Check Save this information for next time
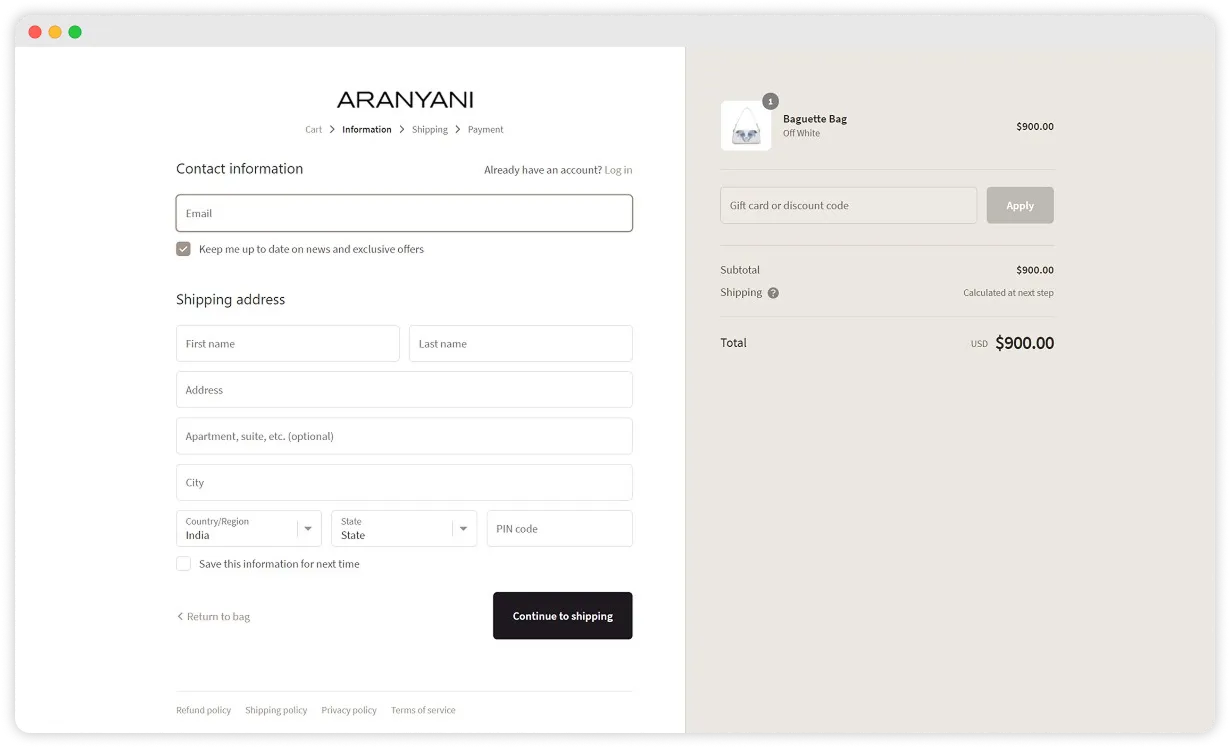The height and width of the screenshot is (748, 1230). (x=183, y=564)
